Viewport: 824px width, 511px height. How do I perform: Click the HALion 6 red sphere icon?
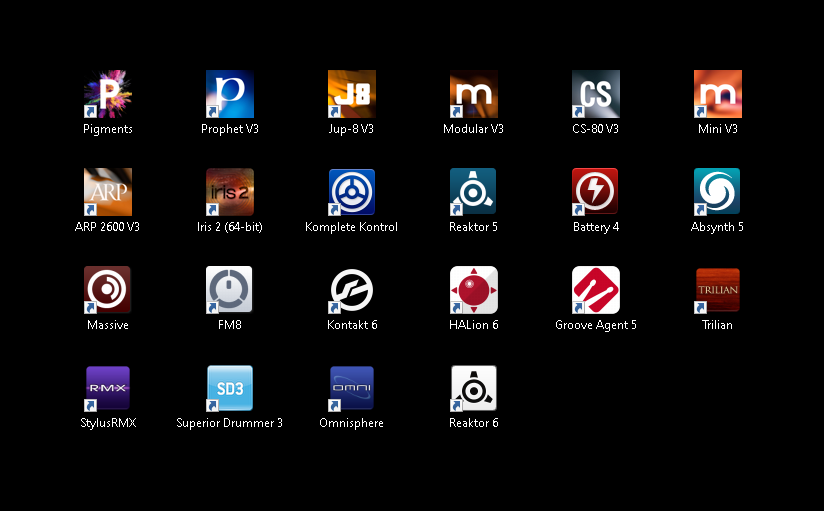473,290
